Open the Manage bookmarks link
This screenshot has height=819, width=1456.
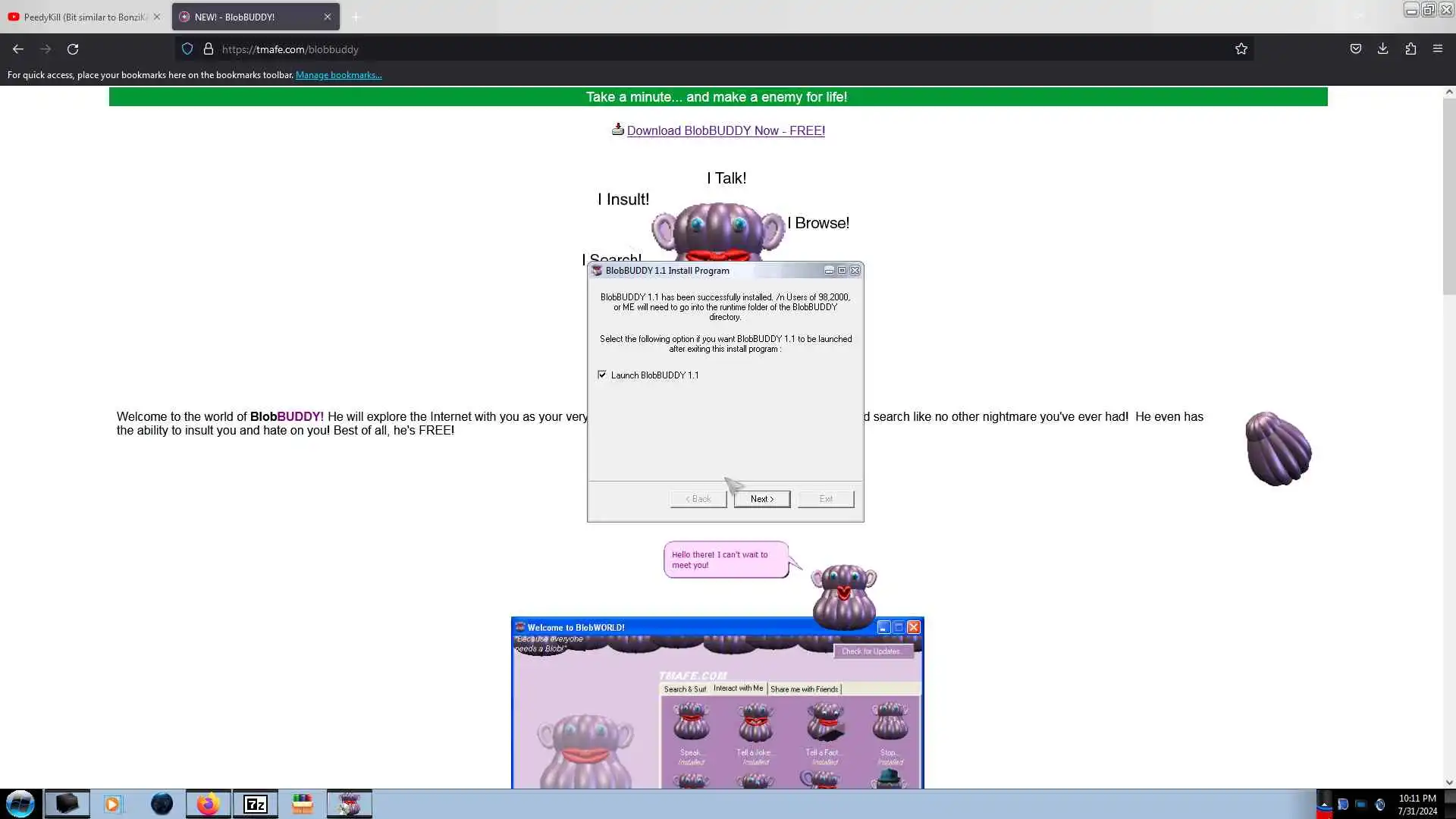338,75
